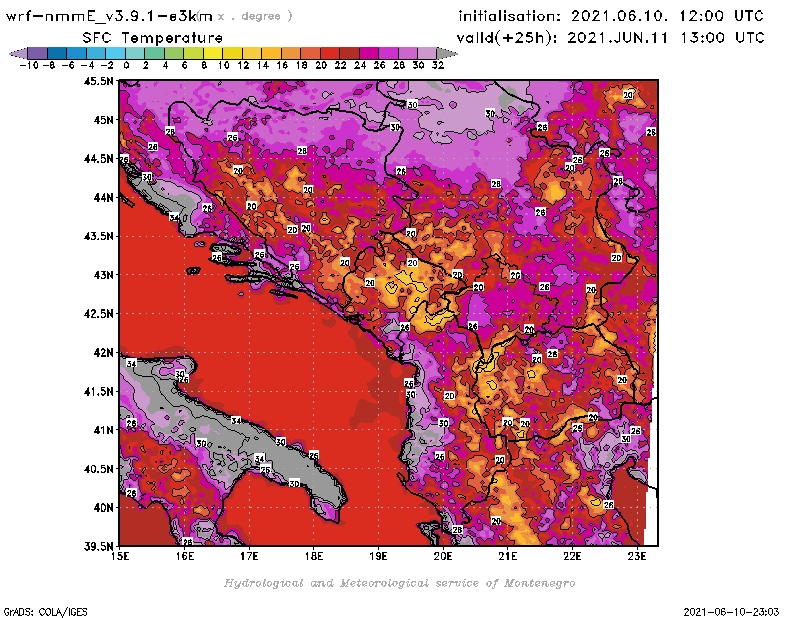Click the below -10 arrow on the legend

(18, 54)
